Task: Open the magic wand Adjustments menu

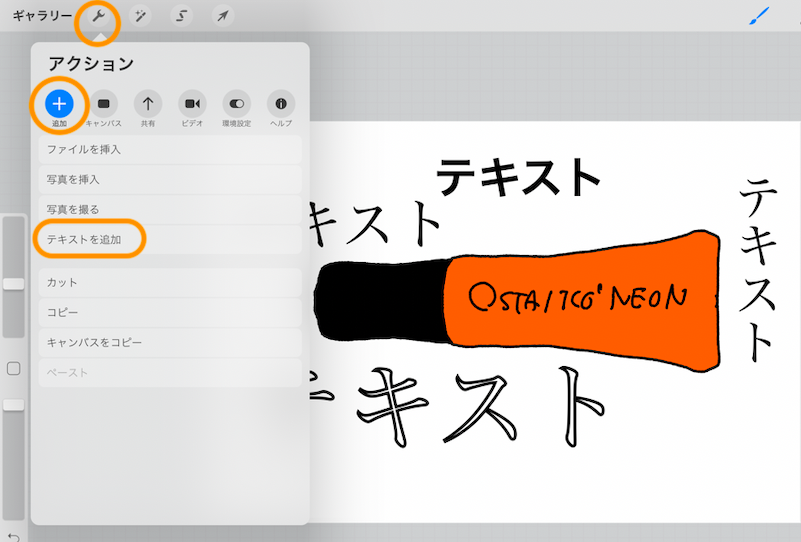Action: (x=140, y=16)
